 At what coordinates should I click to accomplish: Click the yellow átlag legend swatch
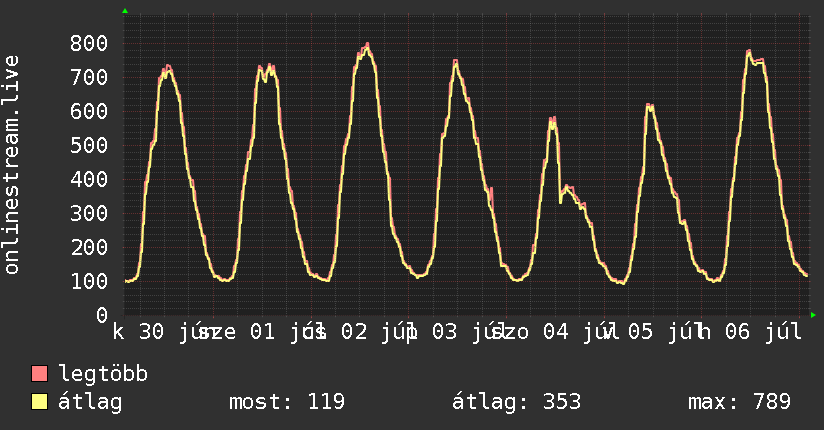39,401
